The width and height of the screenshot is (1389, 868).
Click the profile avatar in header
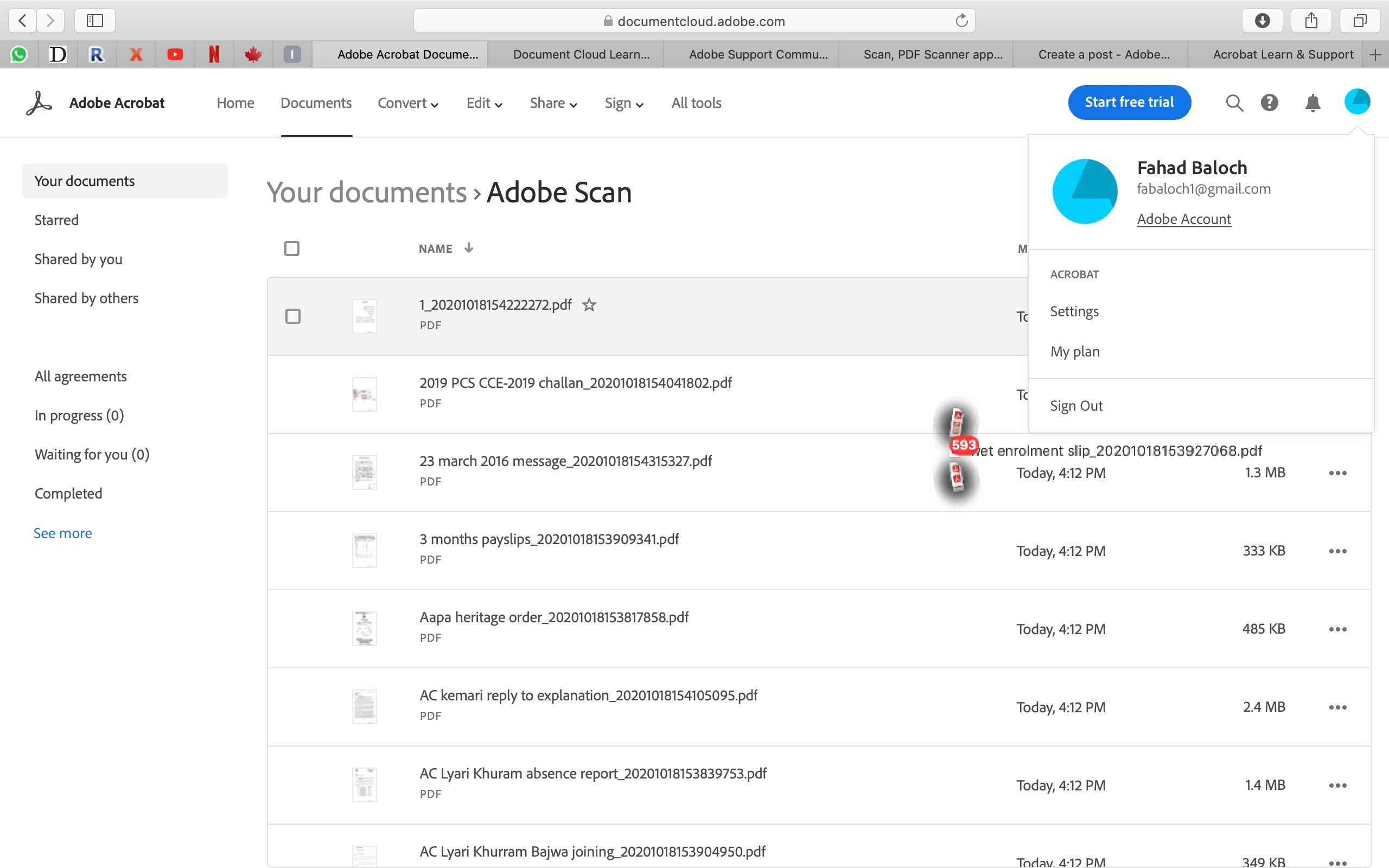[x=1357, y=101]
